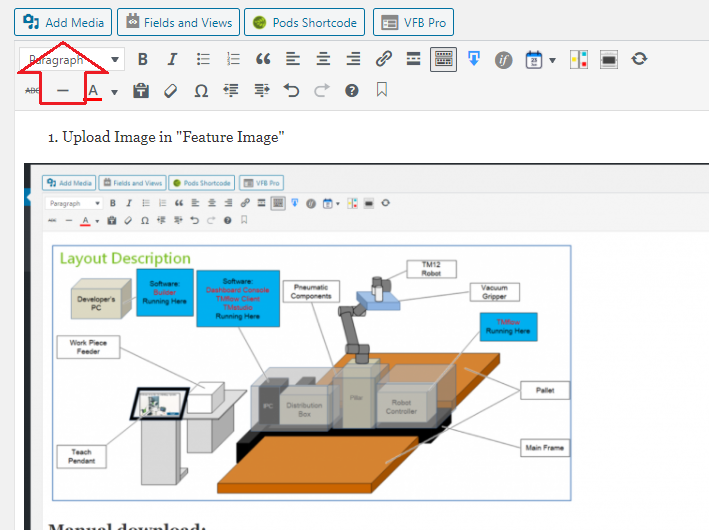Insert or edit a link
Viewport: 709px width, 530px height.
click(383, 59)
